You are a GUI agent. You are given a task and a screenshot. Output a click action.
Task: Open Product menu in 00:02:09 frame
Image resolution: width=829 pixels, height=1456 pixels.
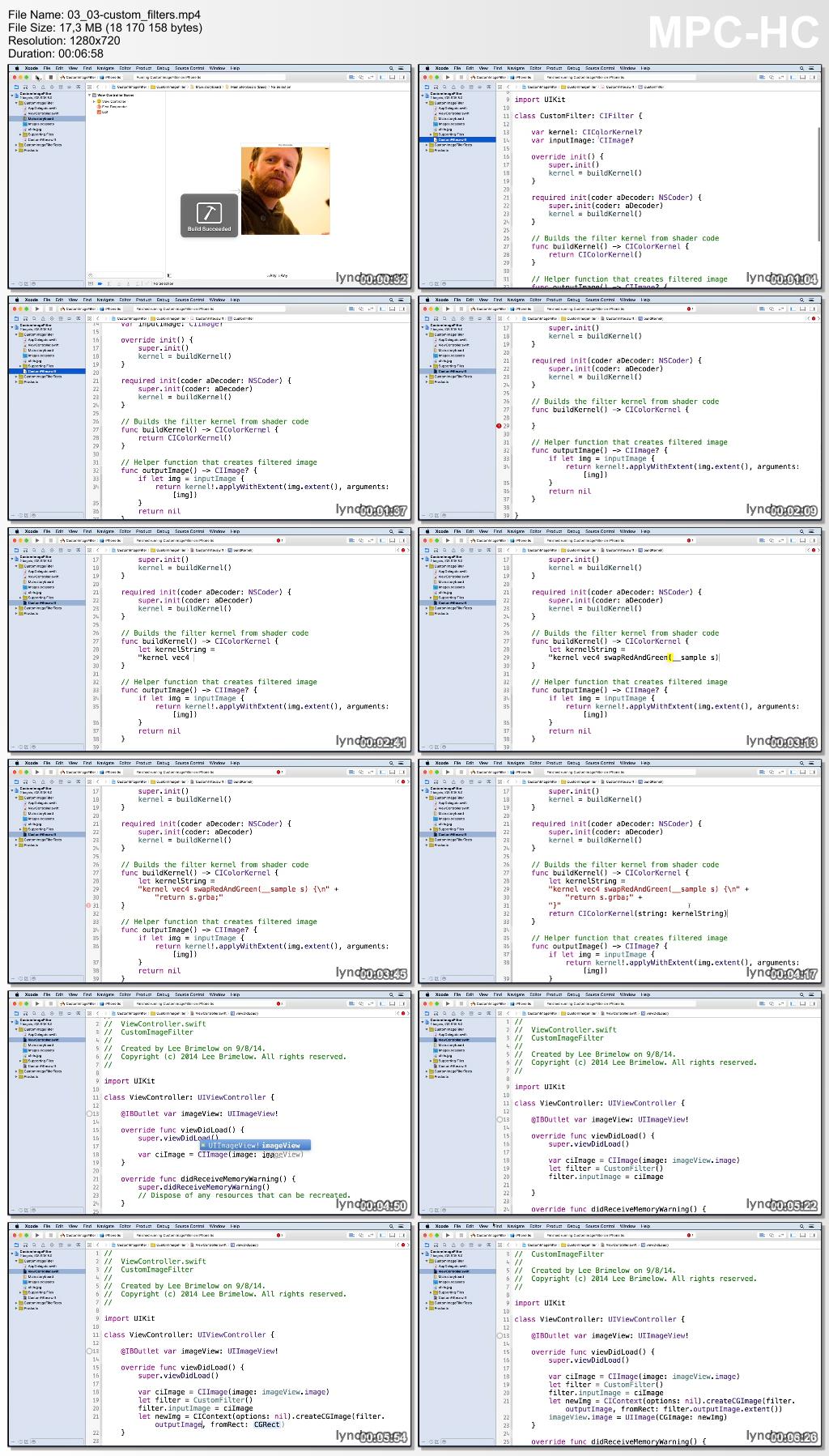coord(554,299)
